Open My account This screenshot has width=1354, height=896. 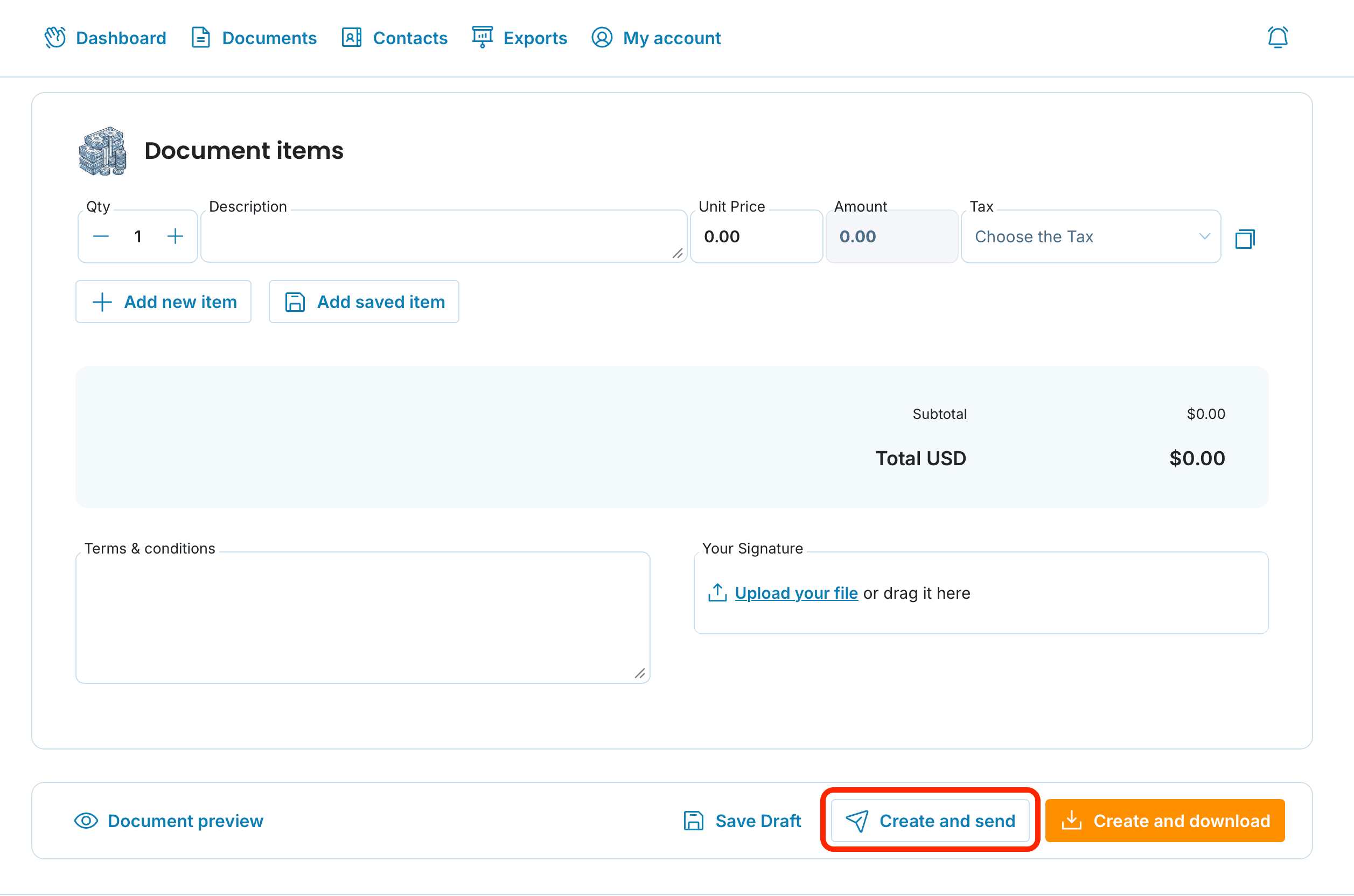[656, 38]
